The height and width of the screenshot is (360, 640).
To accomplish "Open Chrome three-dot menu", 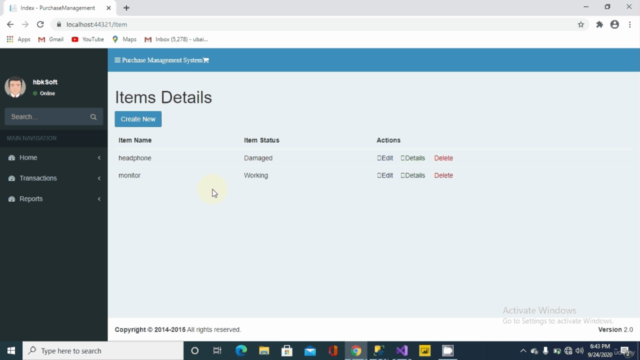I will (x=630, y=24).
